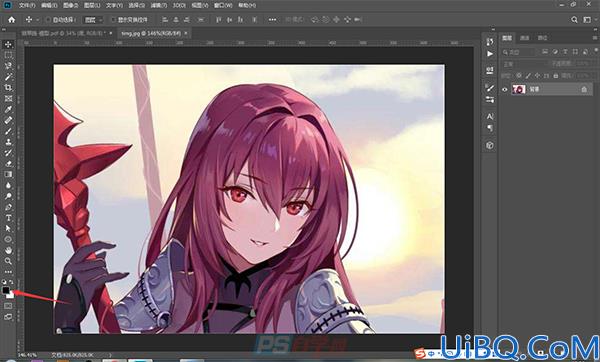Close the timg.jpg document tab

point(186,33)
